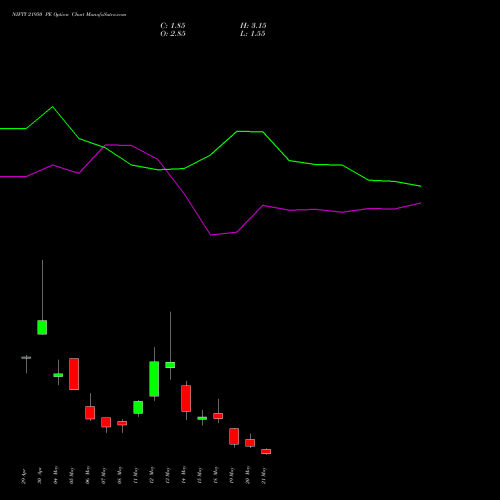This screenshot has height=500, width=500.
Task: Click the chart title text at top left
Action: click(69, 15)
